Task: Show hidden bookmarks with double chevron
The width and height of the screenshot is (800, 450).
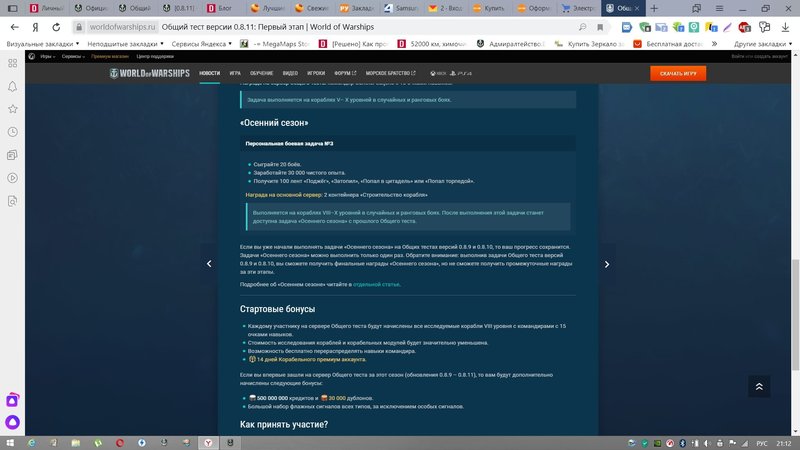Action: click(714, 44)
